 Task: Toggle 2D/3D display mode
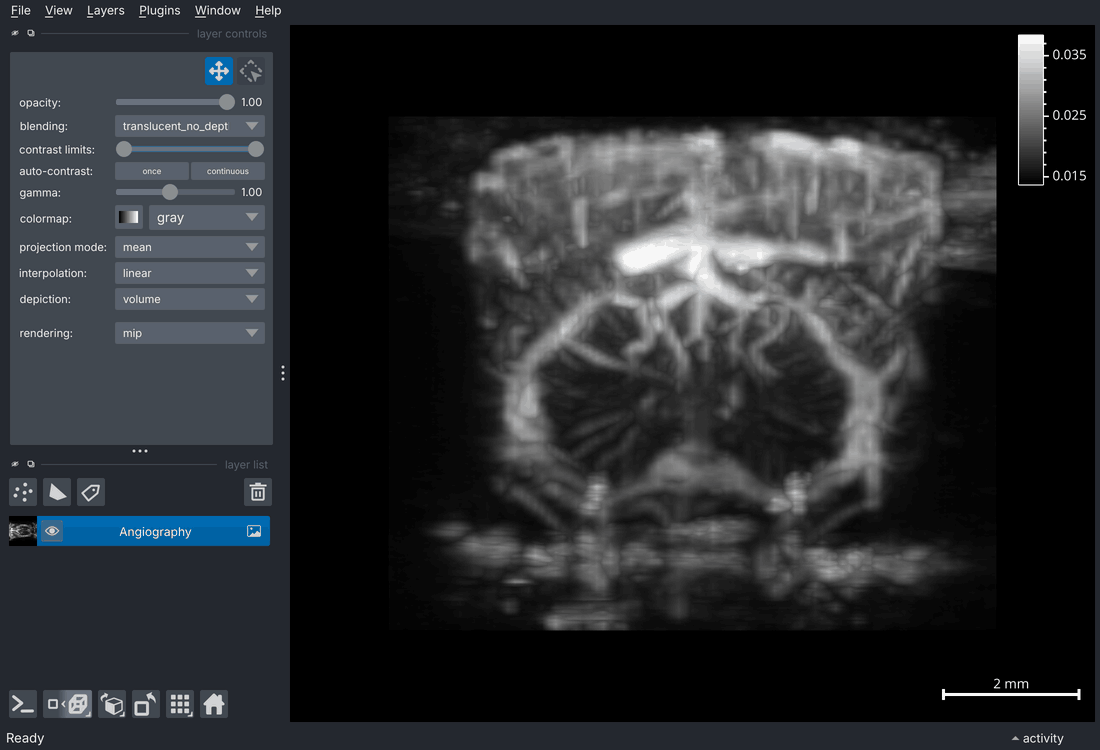pyautogui.click(x=66, y=704)
